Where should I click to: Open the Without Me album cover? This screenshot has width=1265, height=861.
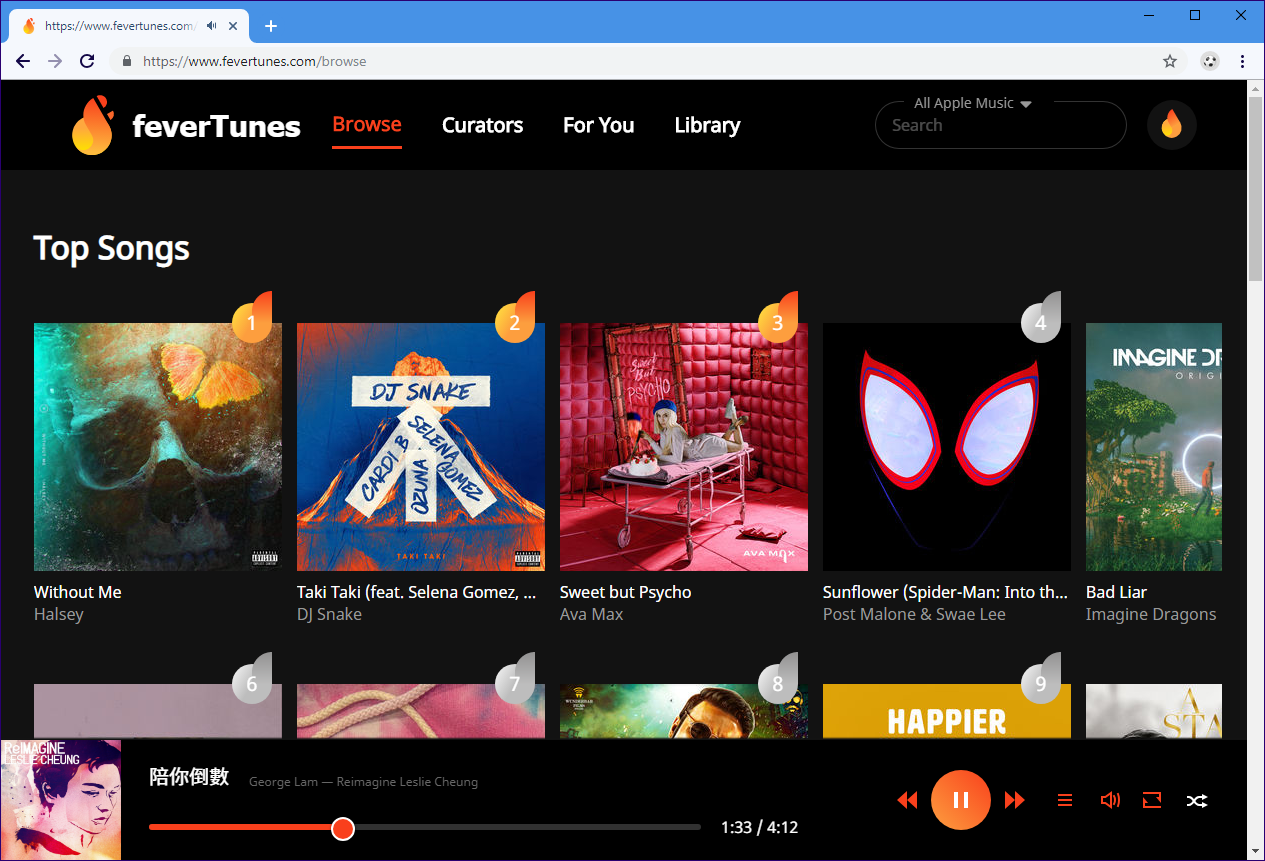pyautogui.click(x=158, y=447)
